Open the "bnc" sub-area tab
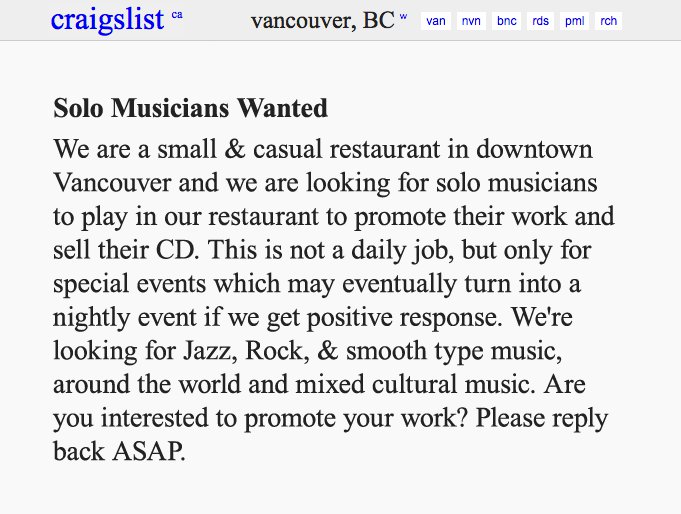 point(506,21)
